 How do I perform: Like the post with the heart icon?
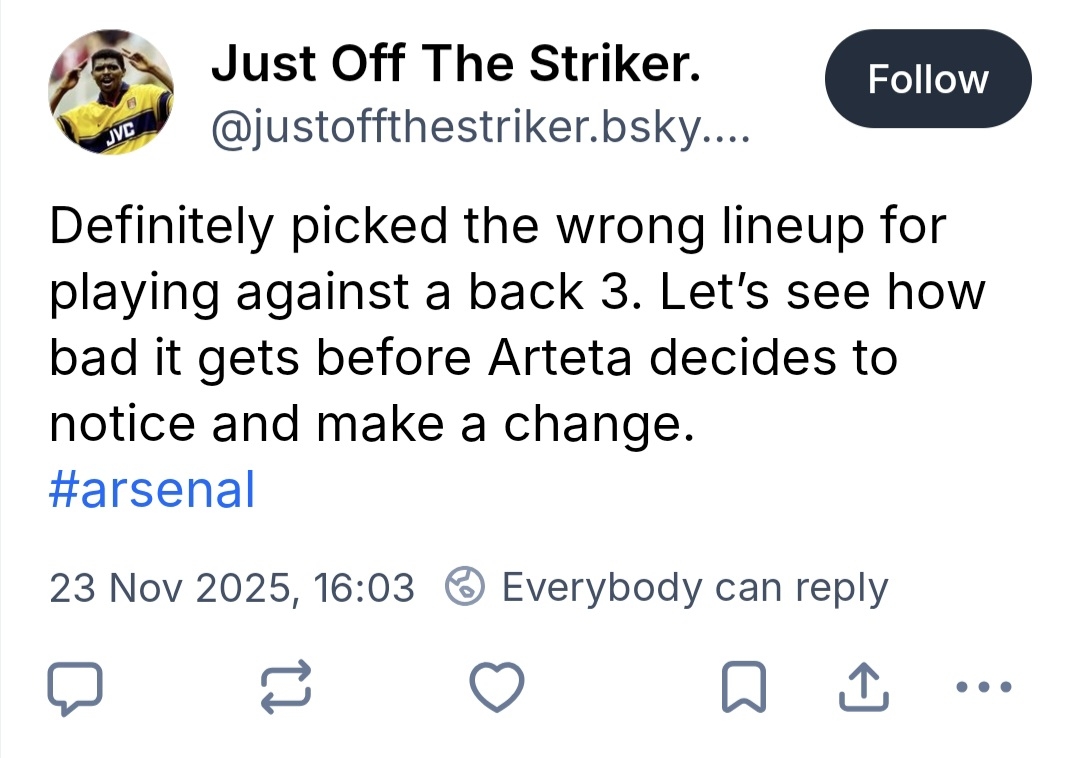point(497,689)
